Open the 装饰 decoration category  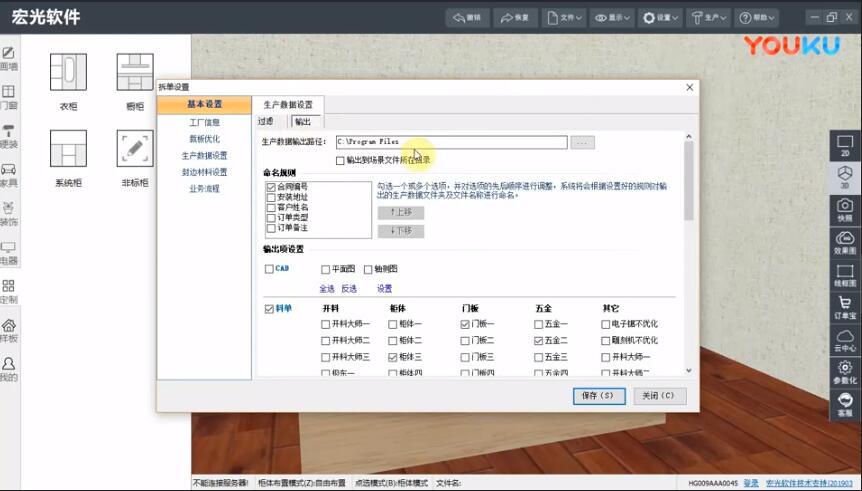[8, 214]
